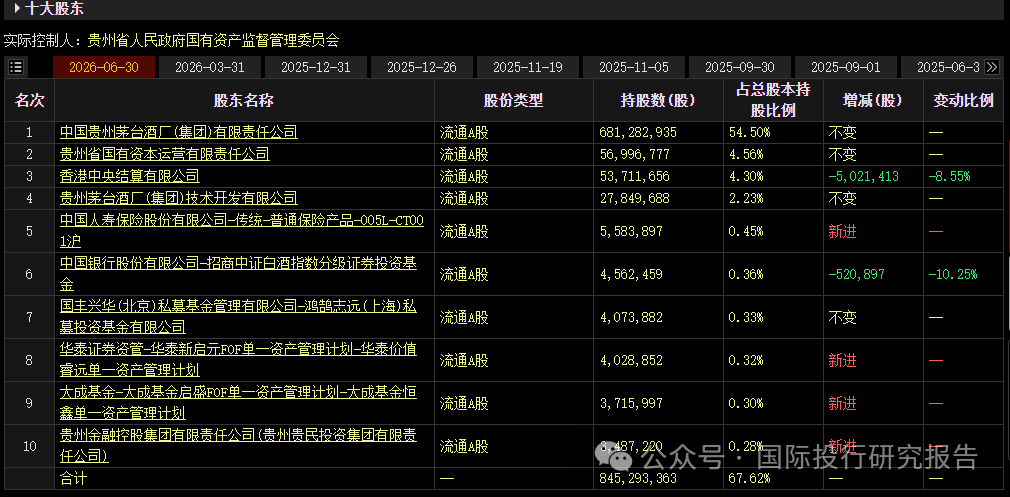Open the 2025-11-19 tab
This screenshot has height=497, width=1010.
click(x=528, y=67)
